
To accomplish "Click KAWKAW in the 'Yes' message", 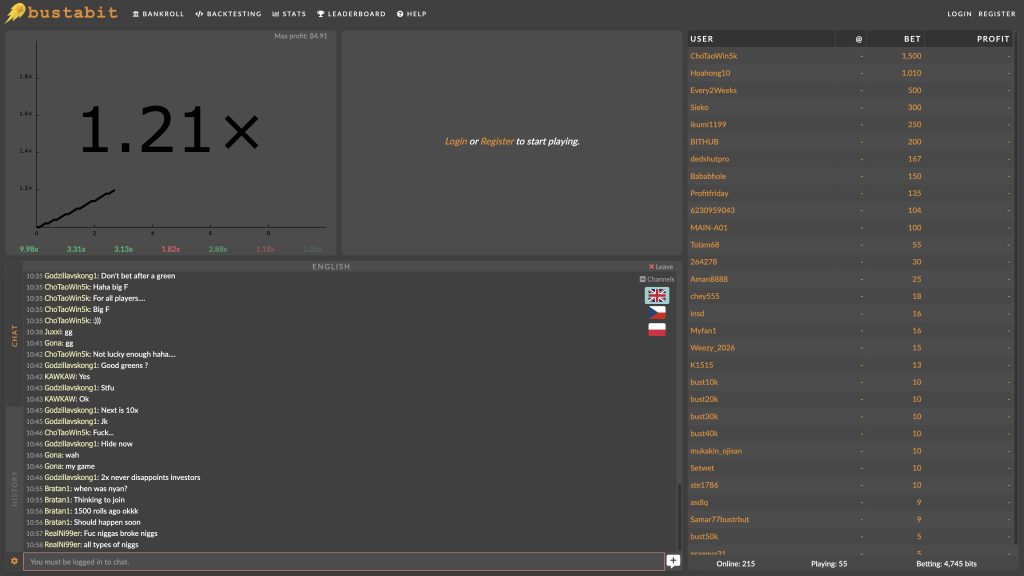I will tap(60, 377).
